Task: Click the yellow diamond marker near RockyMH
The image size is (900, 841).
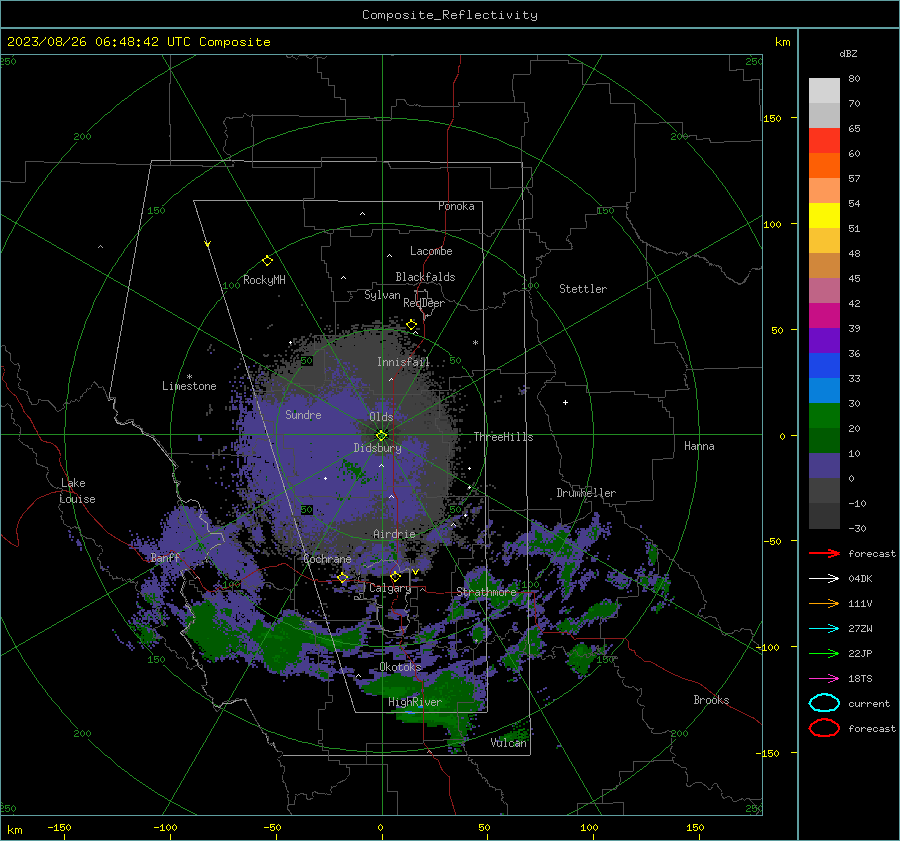Action: (267, 261)
